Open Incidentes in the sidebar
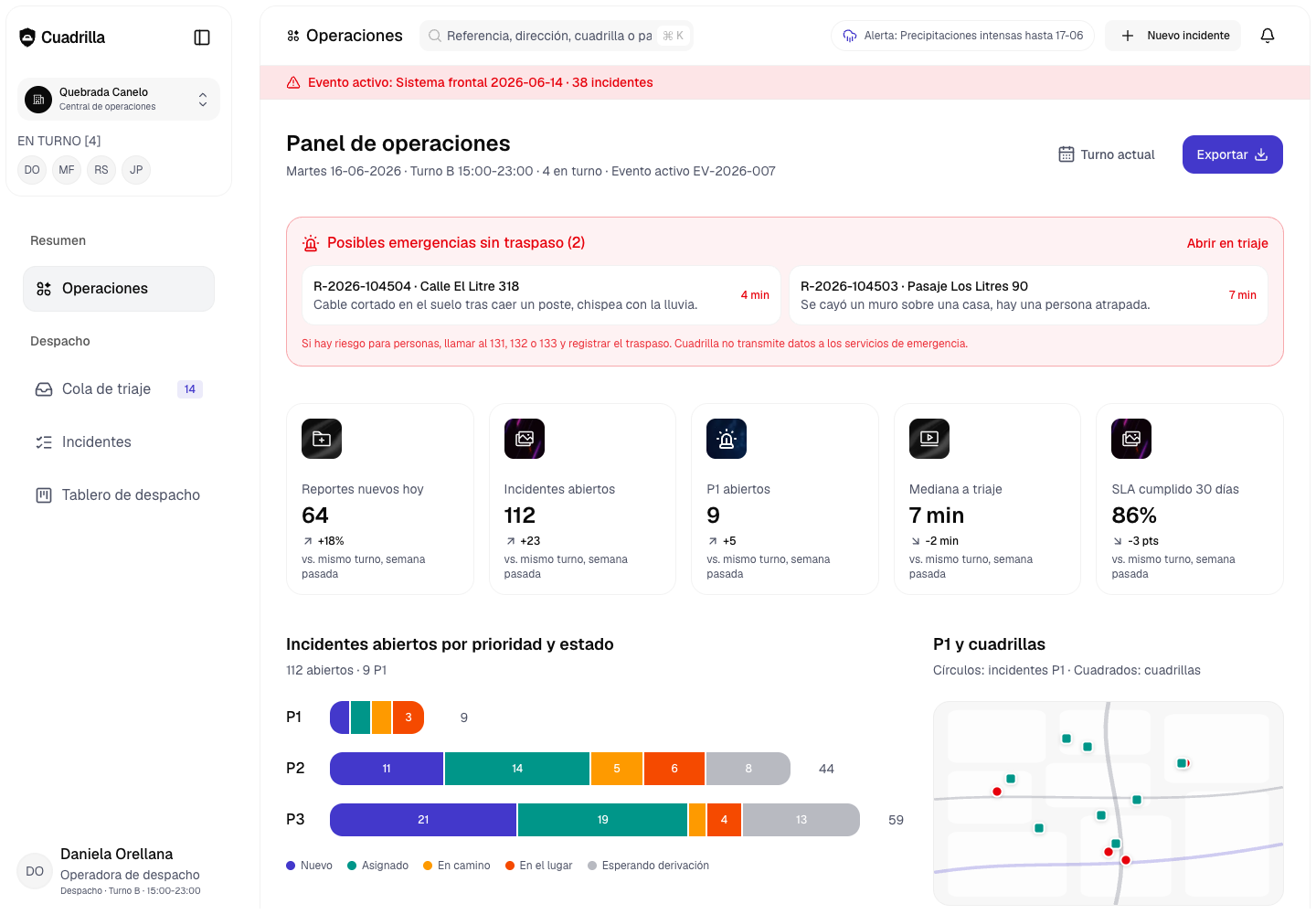Image resolution: width=1316 pixels, height=914 pixels. coord(119,442)
